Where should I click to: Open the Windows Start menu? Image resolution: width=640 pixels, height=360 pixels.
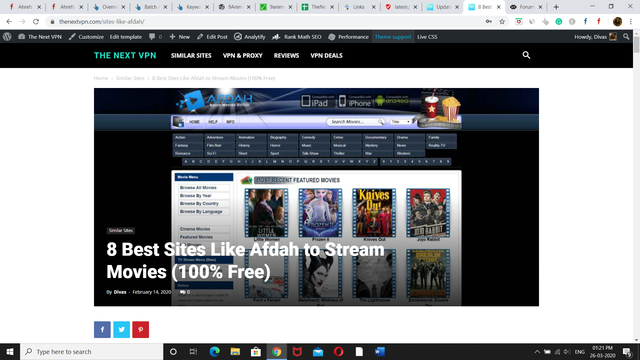tap(10, 351)
